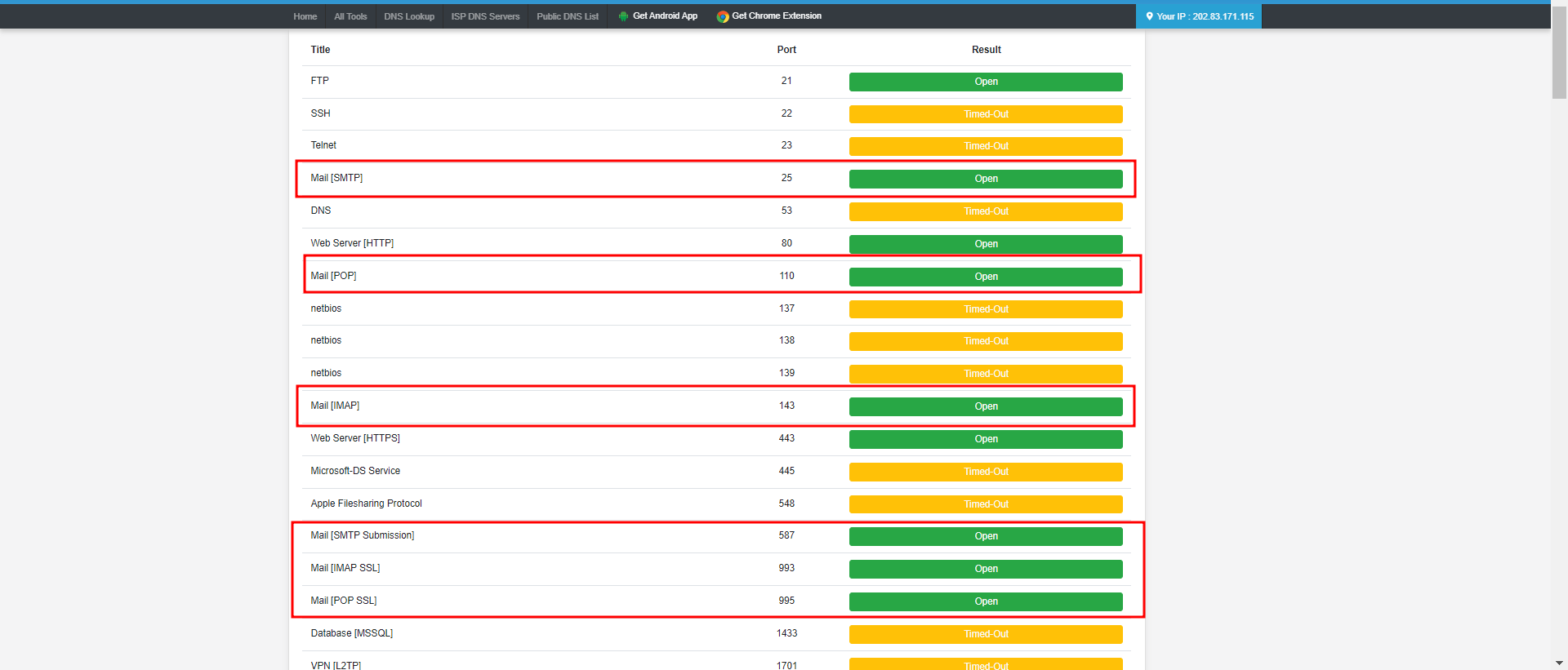The width and height of the screenshot is (1568, 670).
Task: Click the Timed-Out badge for Database [MSSQL]
Action: click(986, 634)
